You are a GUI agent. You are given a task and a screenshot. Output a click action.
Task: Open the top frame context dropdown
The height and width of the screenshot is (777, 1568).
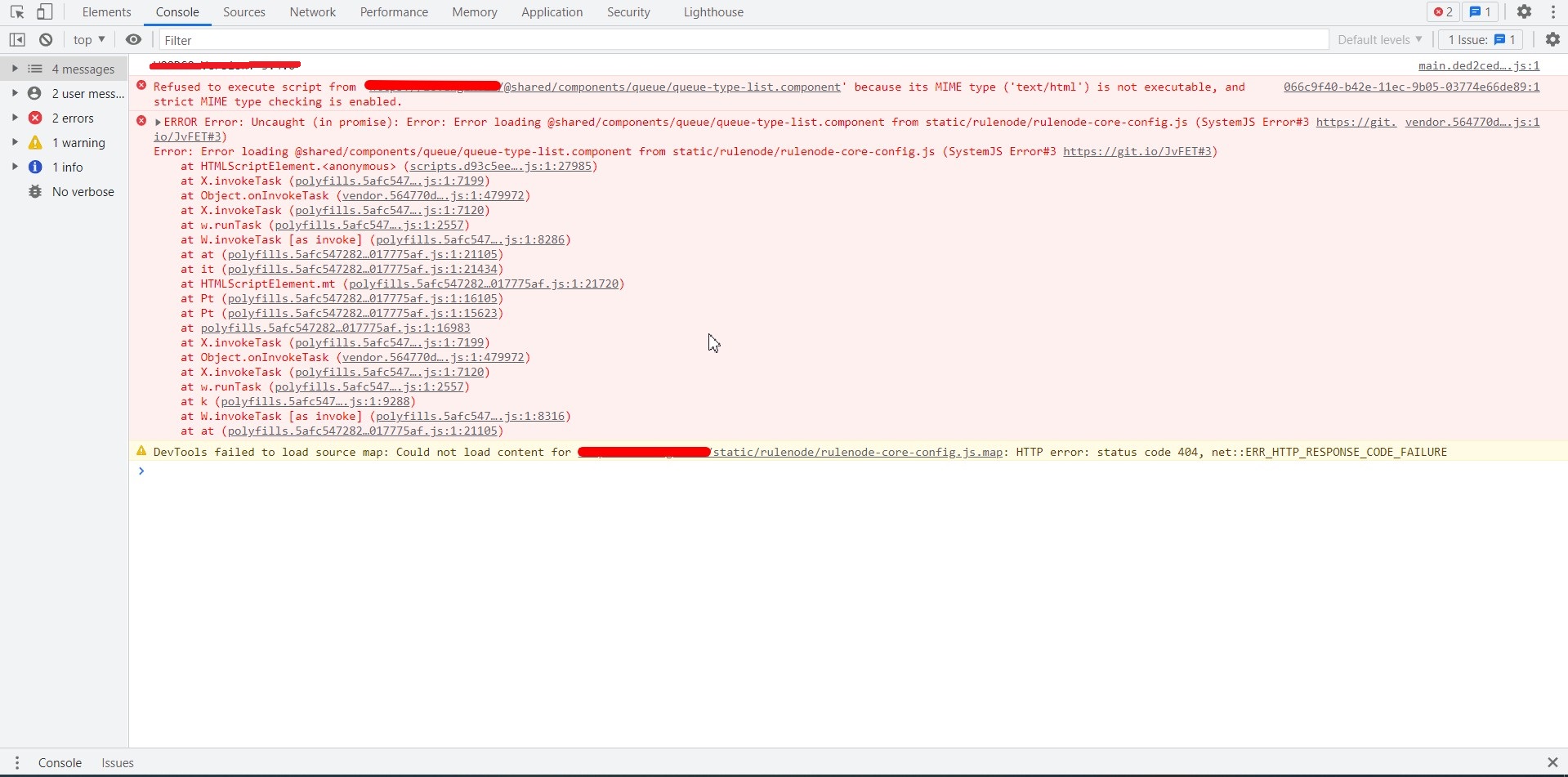[88, 39]
